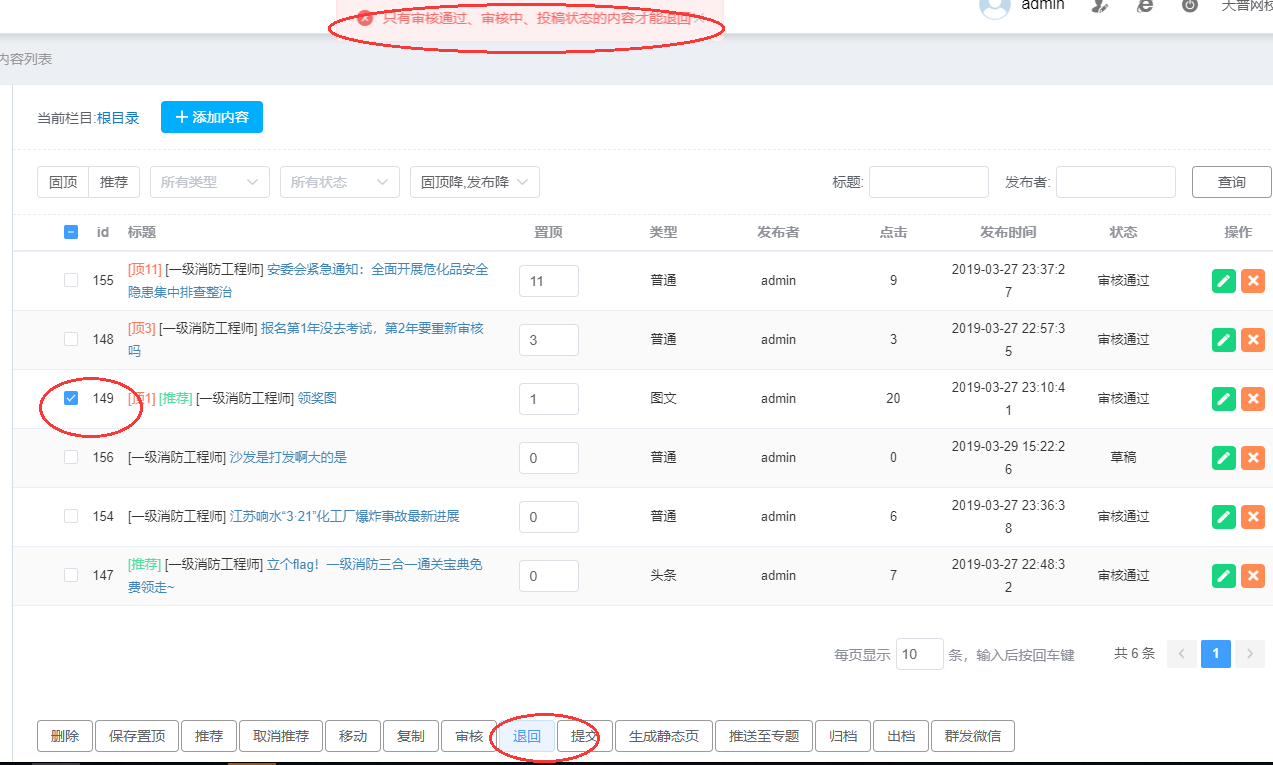Open the 沙发是打发啊大的是 article link
This screenshot has height=765, width=1273.
coord(288,457)
